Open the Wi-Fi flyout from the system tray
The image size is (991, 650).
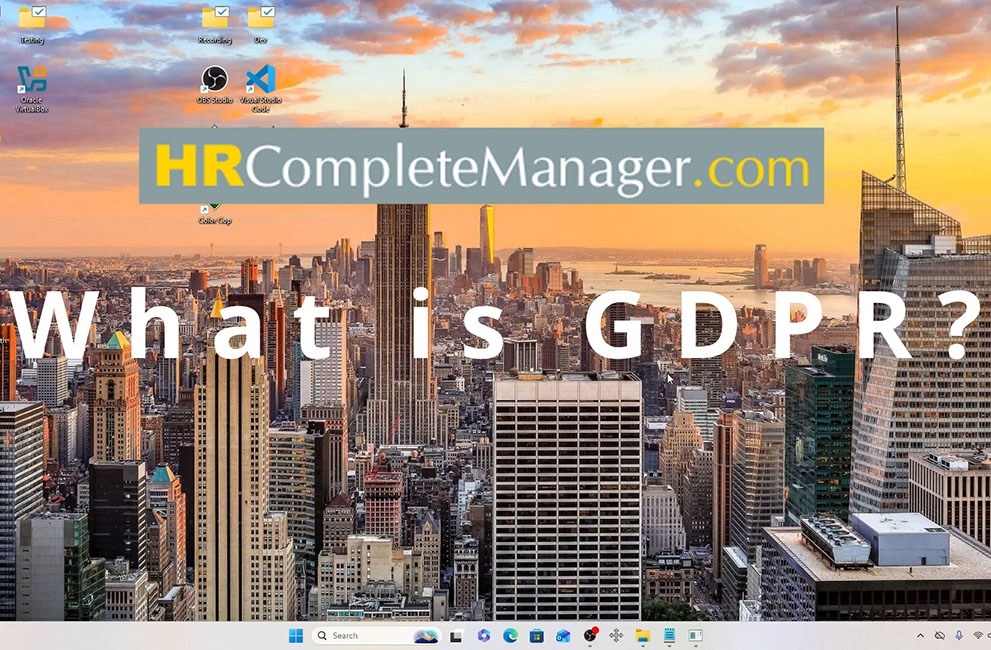[978, 635]
